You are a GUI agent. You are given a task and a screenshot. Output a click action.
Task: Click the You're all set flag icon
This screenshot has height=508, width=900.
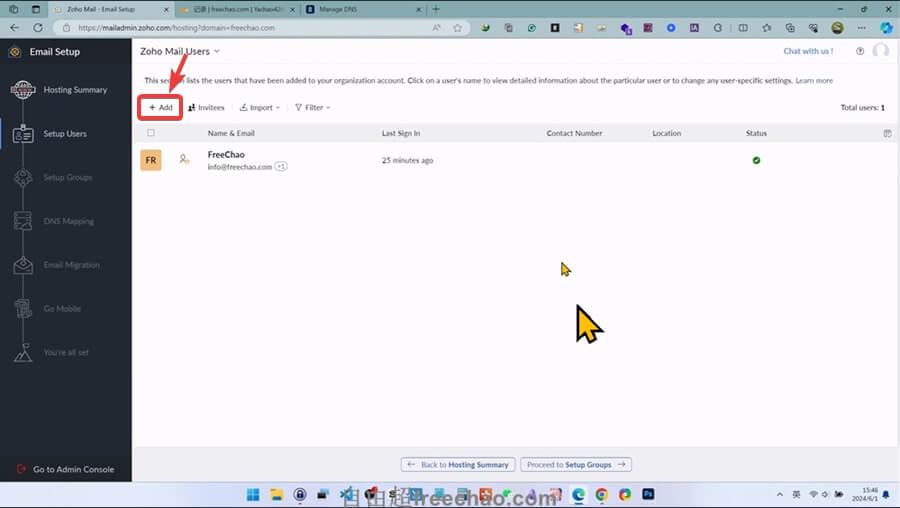tap(23, 352)
